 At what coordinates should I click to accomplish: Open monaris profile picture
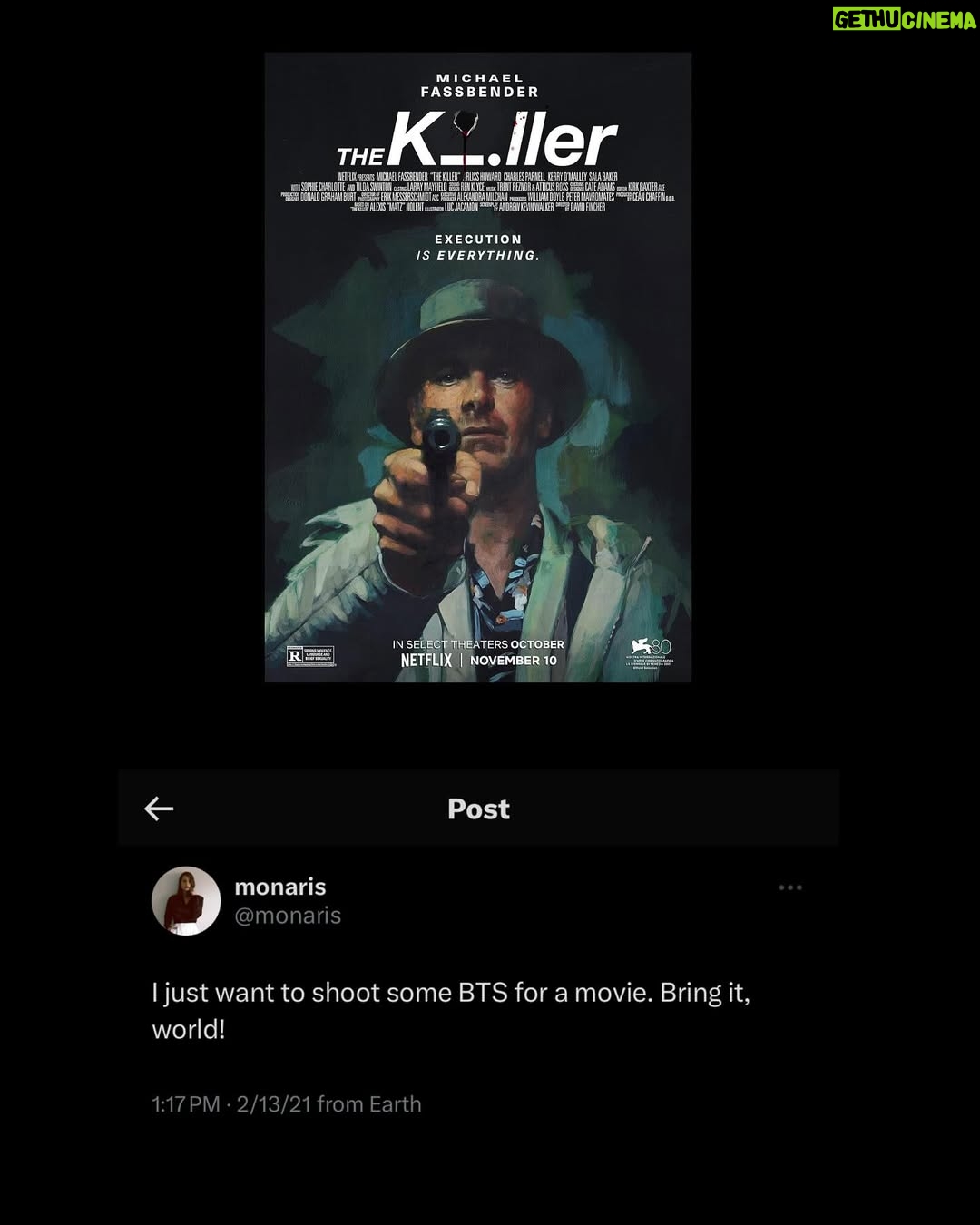[186, 901]
